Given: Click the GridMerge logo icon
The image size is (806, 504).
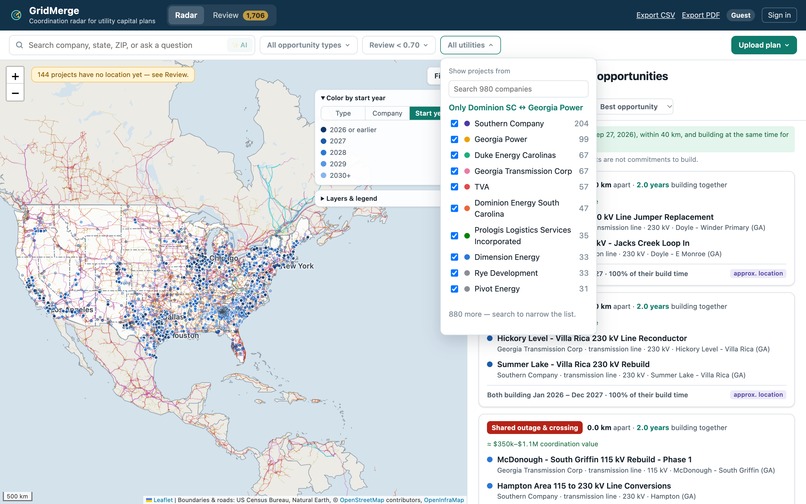Looking at the screenshot, I should [16, 15].
